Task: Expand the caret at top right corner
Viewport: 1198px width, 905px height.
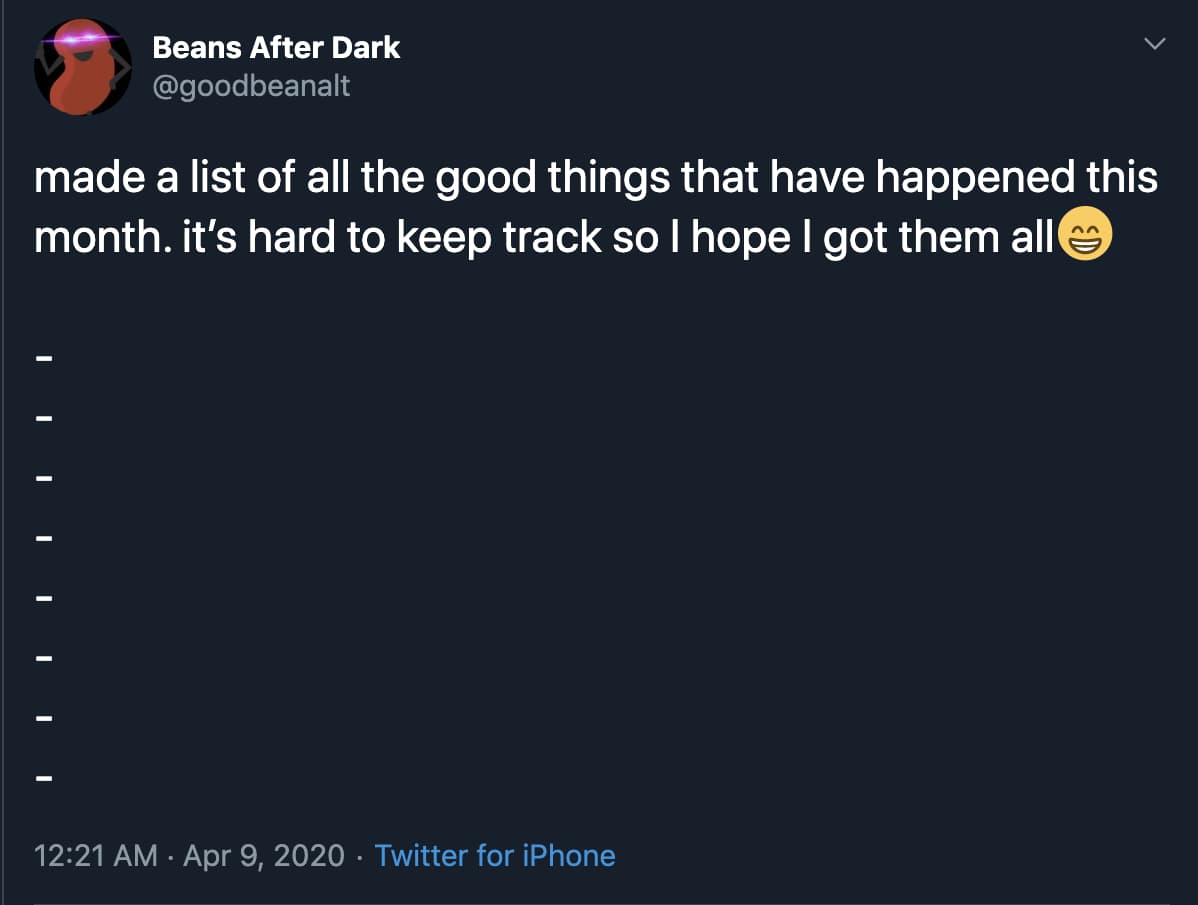Action: 1155,44
